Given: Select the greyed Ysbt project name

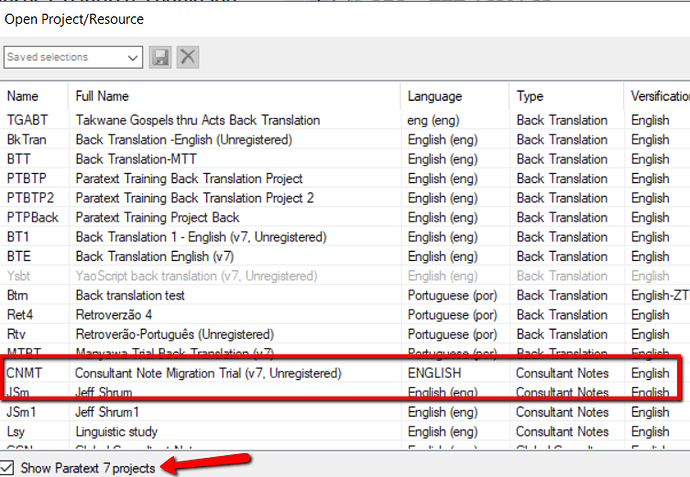Looking at the screenshot, I should click(x=18, y=275).
